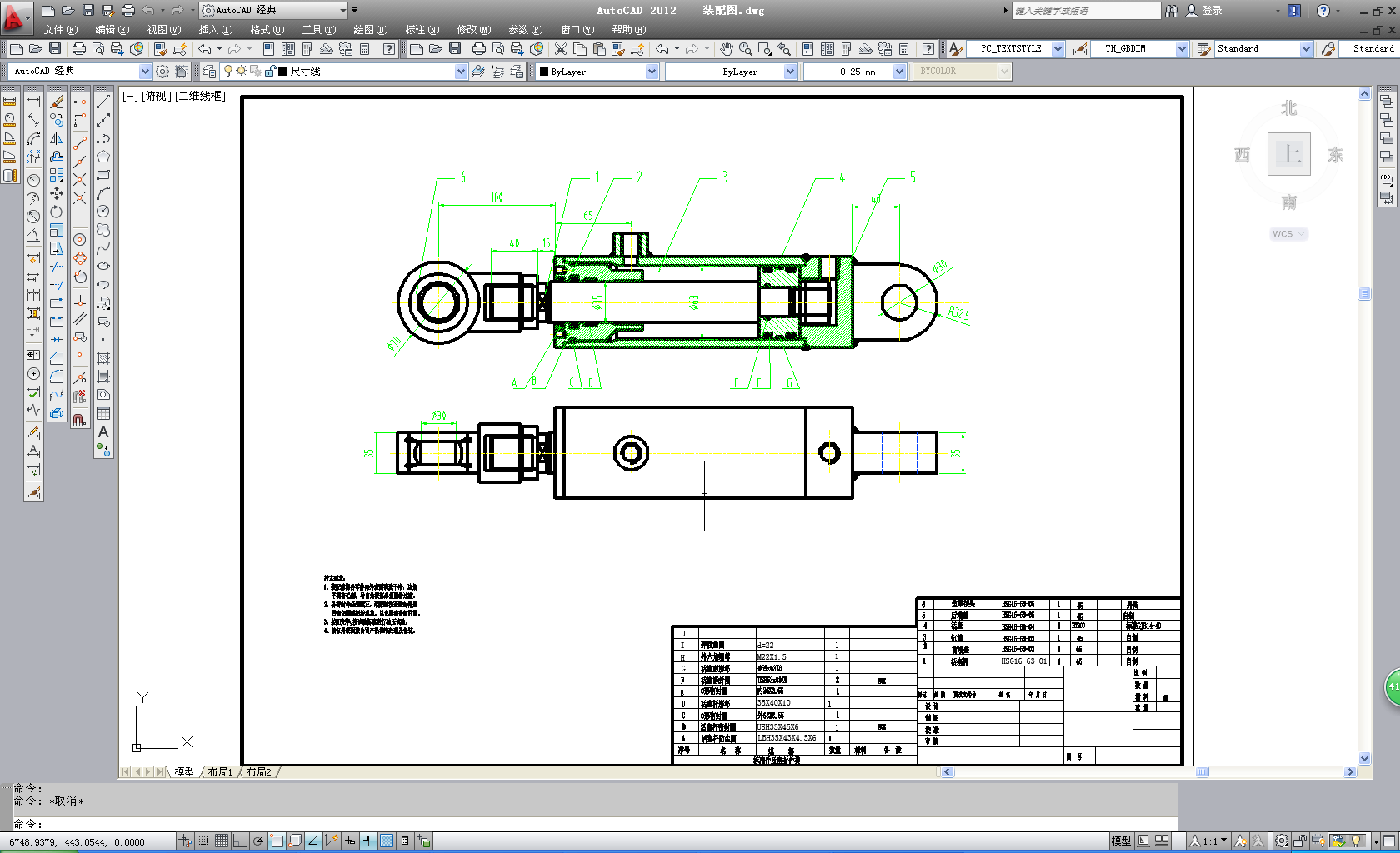Open the TH_GBDIM dimension style dropdown
This screenshot has height=853, width=1400.
coord(1182,49)
